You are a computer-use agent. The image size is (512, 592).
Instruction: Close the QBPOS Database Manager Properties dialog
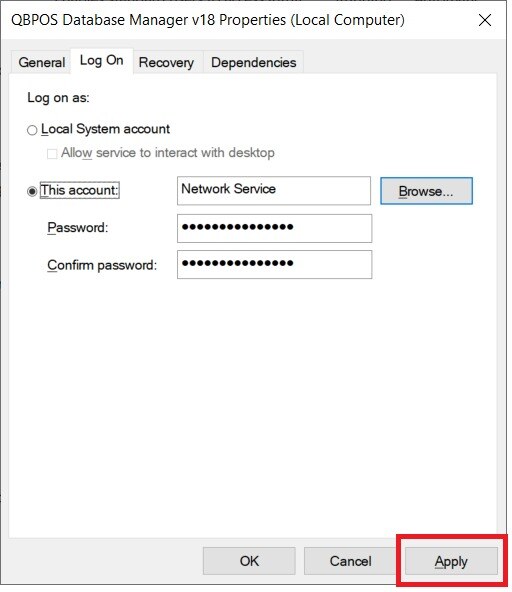pos(484,20)
